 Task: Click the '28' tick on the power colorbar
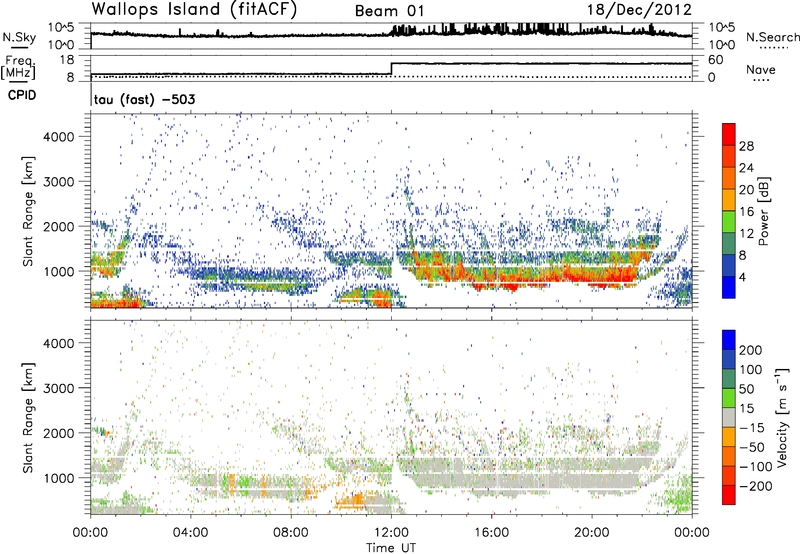pyautogui.click(x=746, y=146)
